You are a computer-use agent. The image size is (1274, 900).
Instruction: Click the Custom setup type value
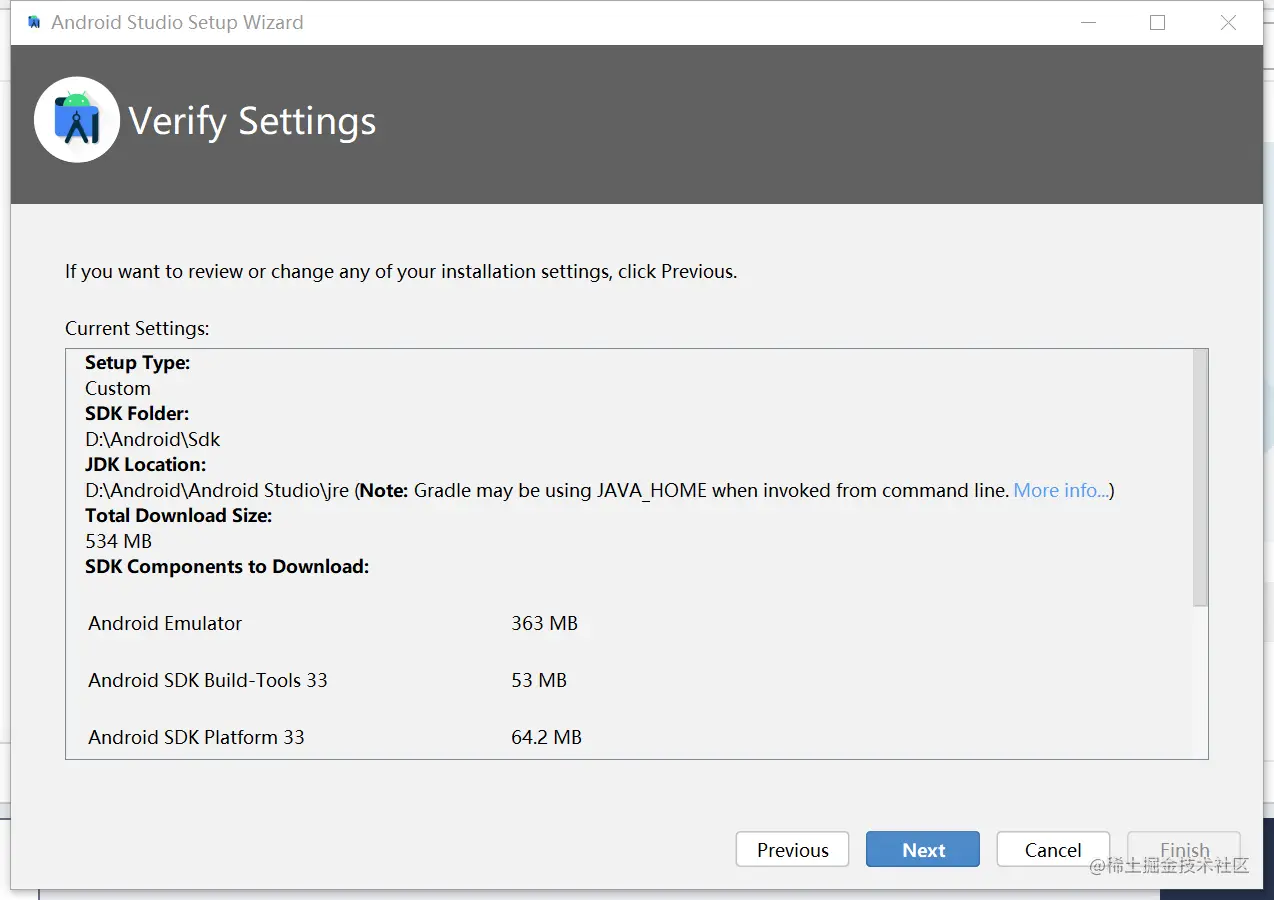click(x=118, y=389)
